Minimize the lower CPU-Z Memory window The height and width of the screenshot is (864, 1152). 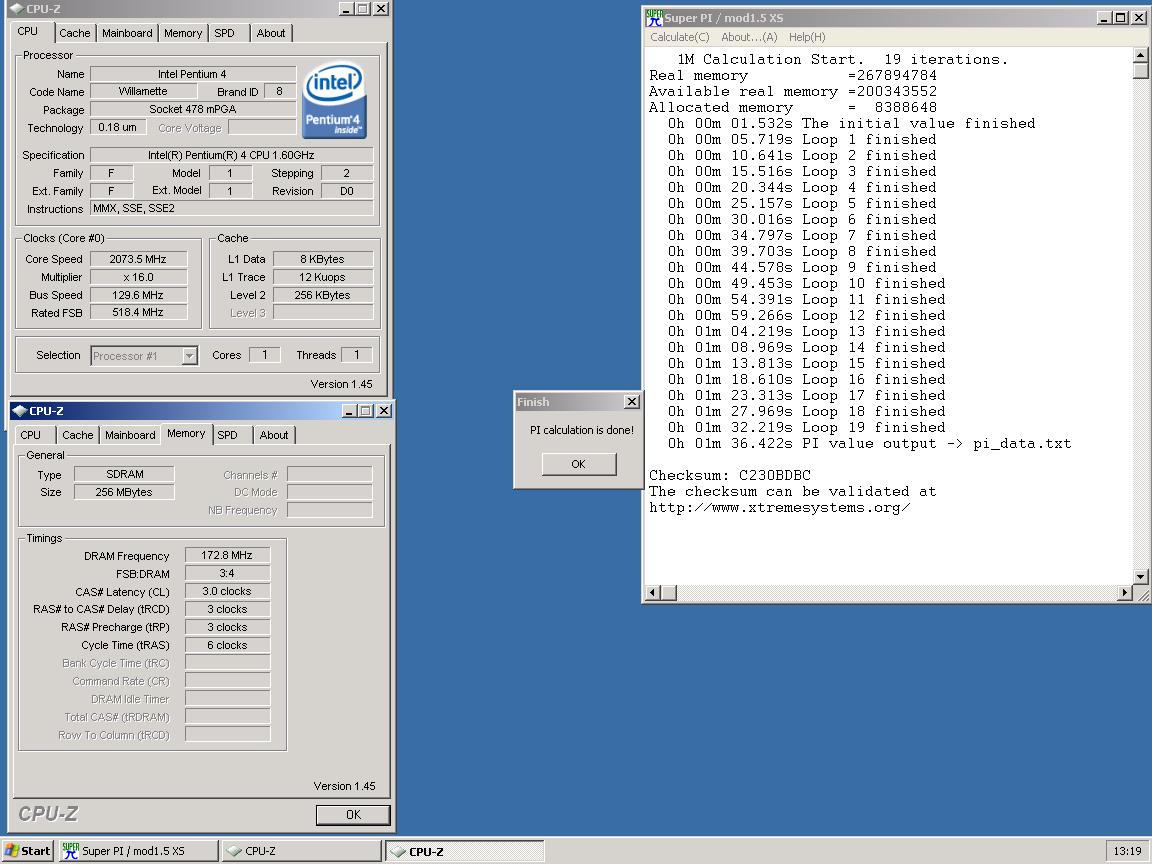pos(350,411)
